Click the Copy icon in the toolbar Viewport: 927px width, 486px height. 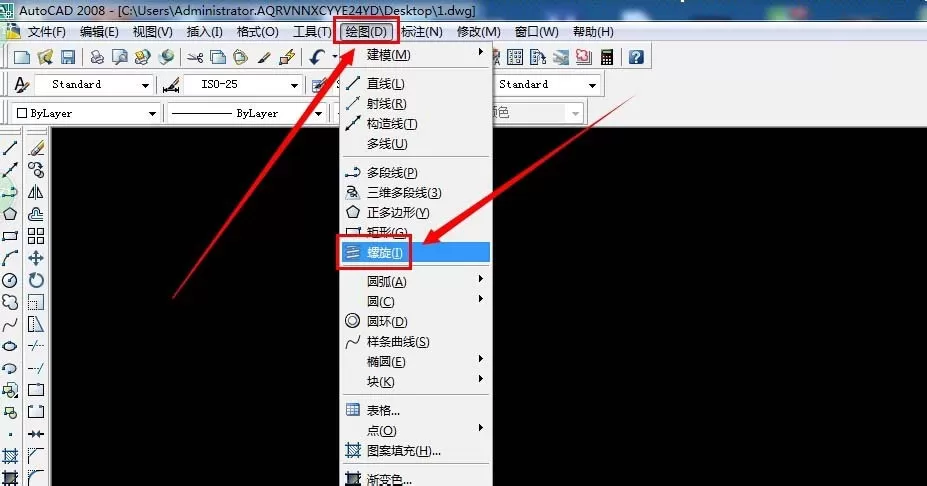pos(218,57)
